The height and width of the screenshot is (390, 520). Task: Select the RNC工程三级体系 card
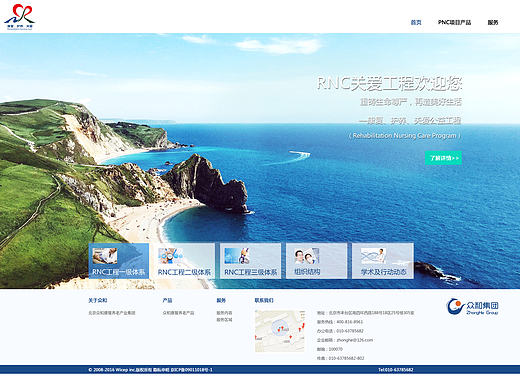click(250, 261)
